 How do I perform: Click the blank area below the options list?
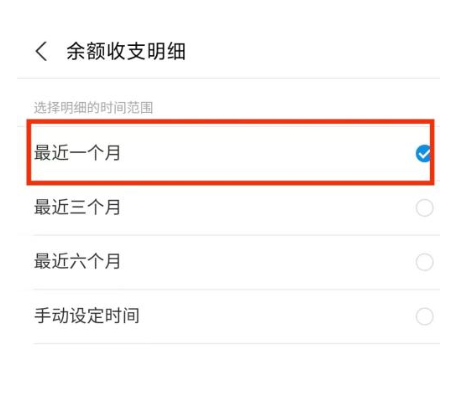(x=235, y=371)
